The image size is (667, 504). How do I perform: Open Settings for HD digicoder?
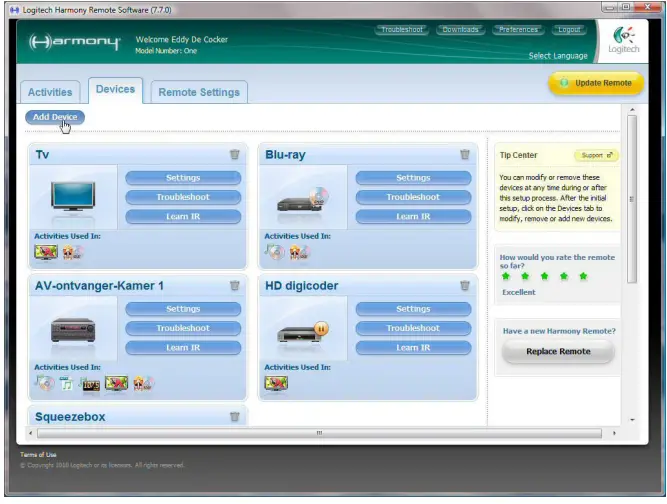tap(413, 309)
